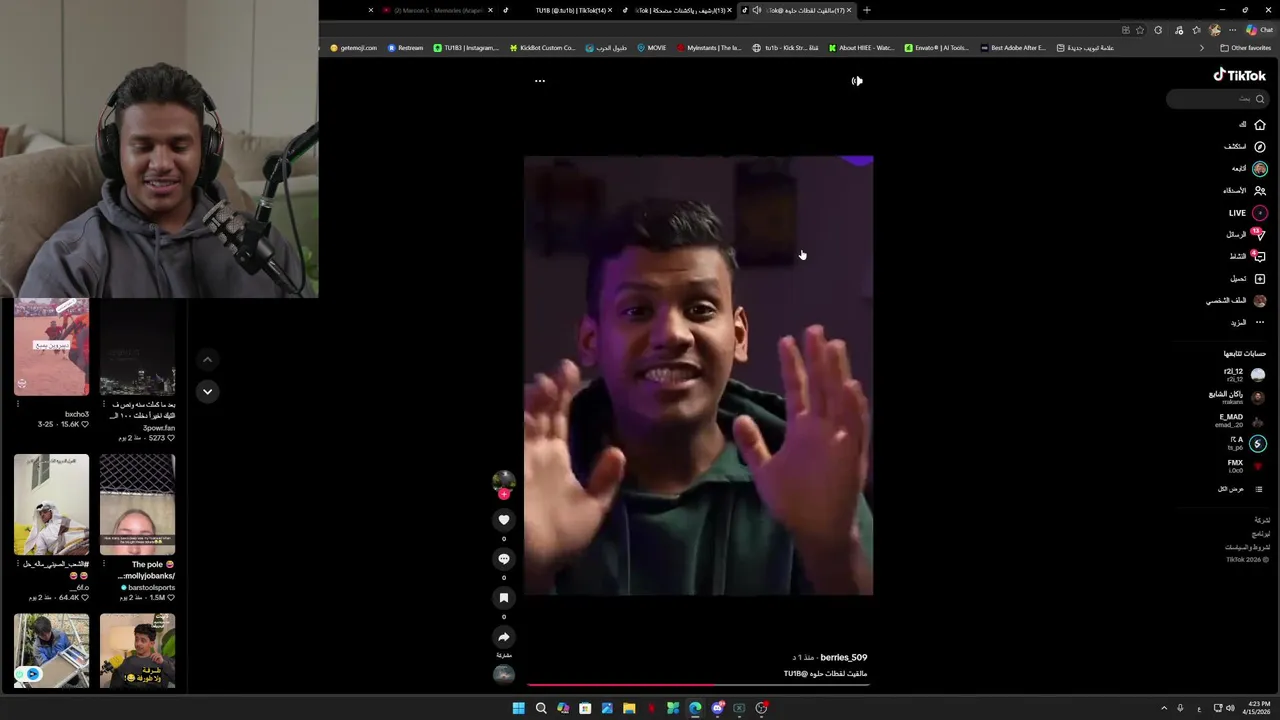Click the @TU1B mention in caption

[795, 674]
